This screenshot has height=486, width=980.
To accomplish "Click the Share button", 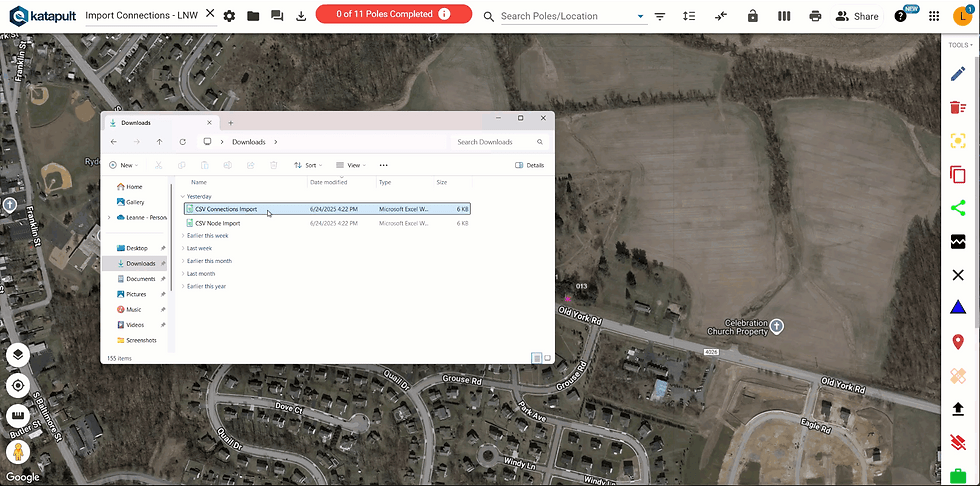I will 857,16.
